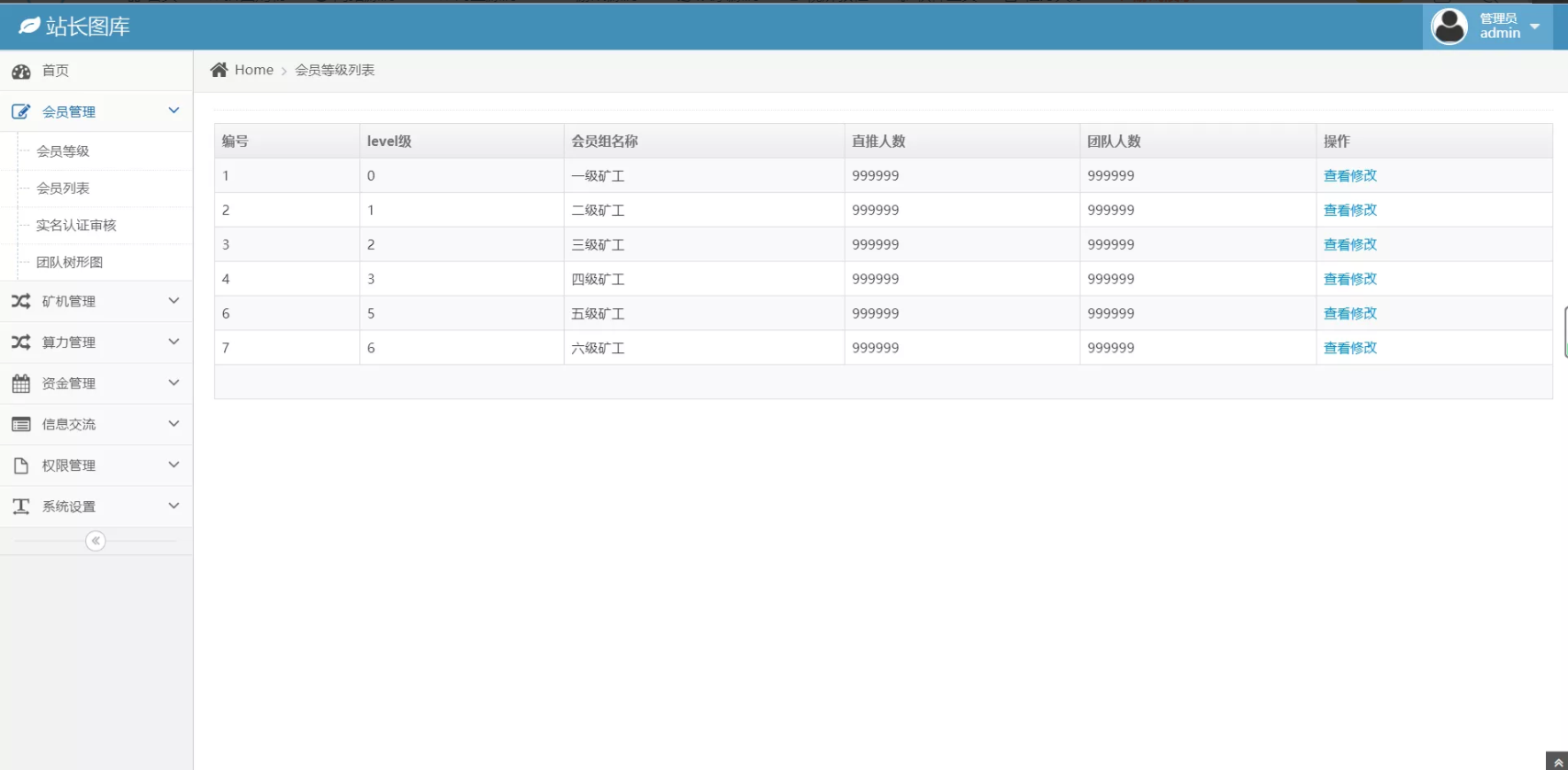Click the list icon beside 信息交流
This screenshot has width=1568, height=770.
pyautogui.click(x=21, y=424)
